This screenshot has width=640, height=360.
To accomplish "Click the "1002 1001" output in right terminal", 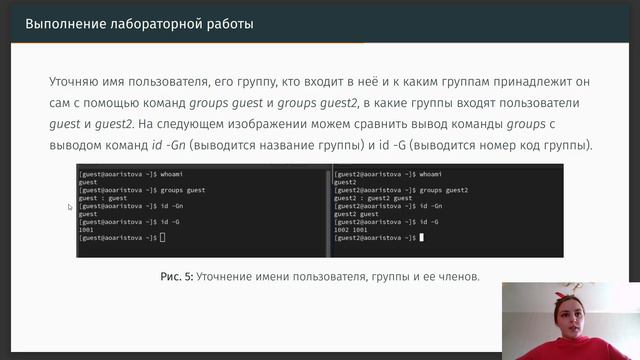I will [350, 230].
